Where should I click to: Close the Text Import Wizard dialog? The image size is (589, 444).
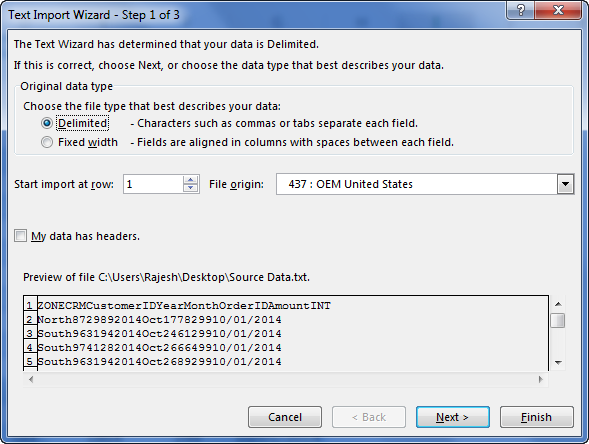pyautogui.click(x=559, y=10)
